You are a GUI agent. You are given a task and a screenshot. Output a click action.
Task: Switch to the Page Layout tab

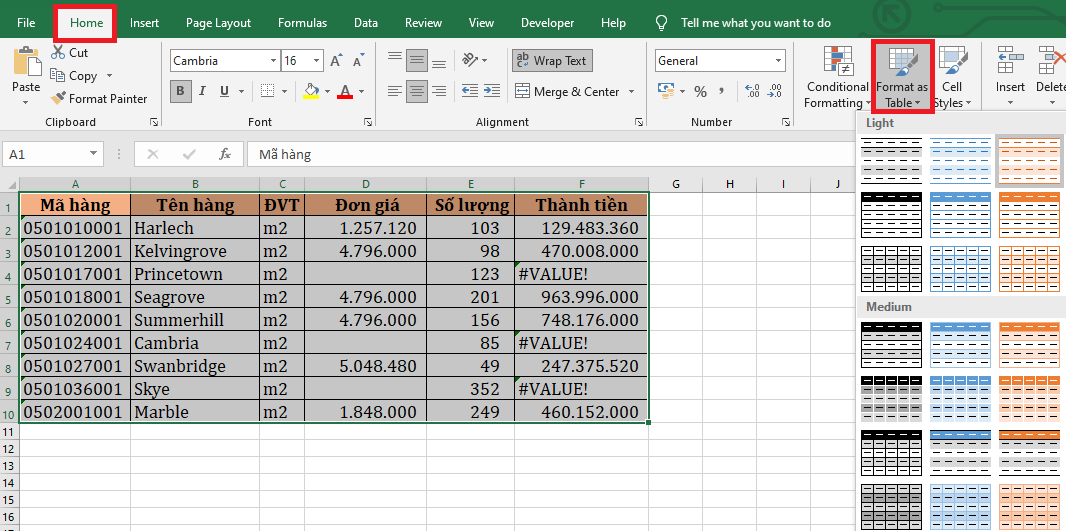click(218, 23)
